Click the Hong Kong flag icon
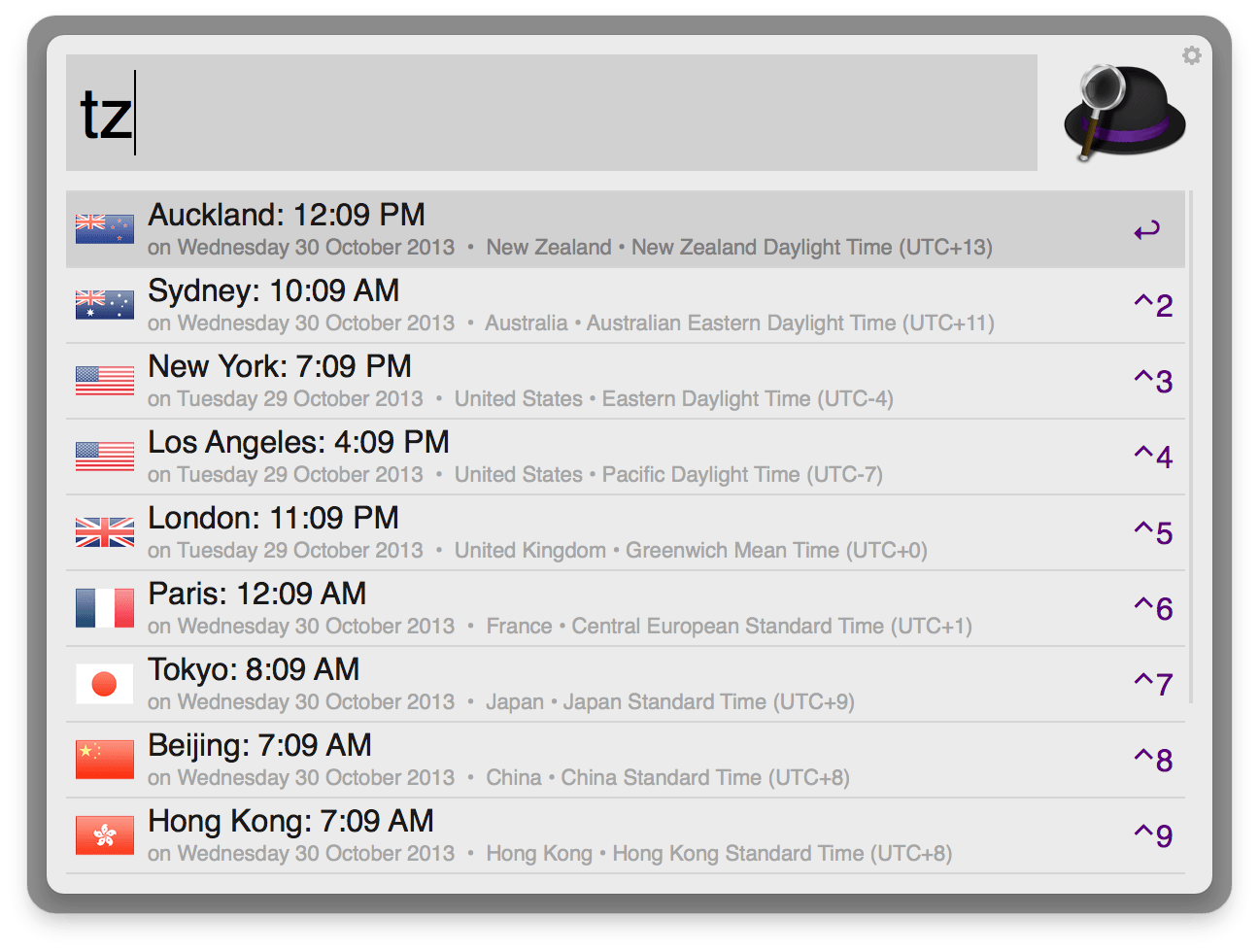 click(104, 835)
